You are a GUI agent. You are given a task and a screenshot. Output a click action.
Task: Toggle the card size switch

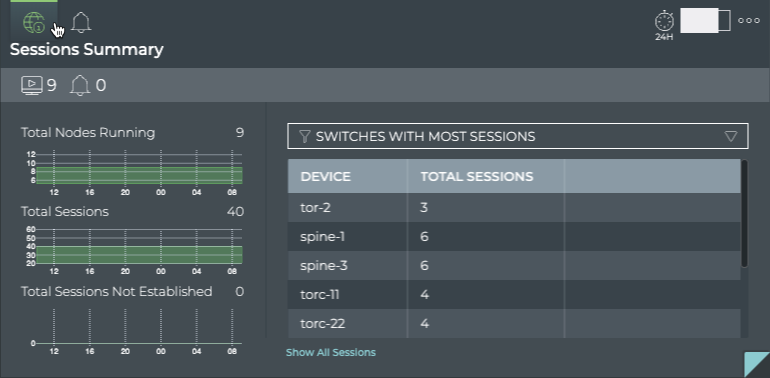pyautogui.click(x=705, y=21)
